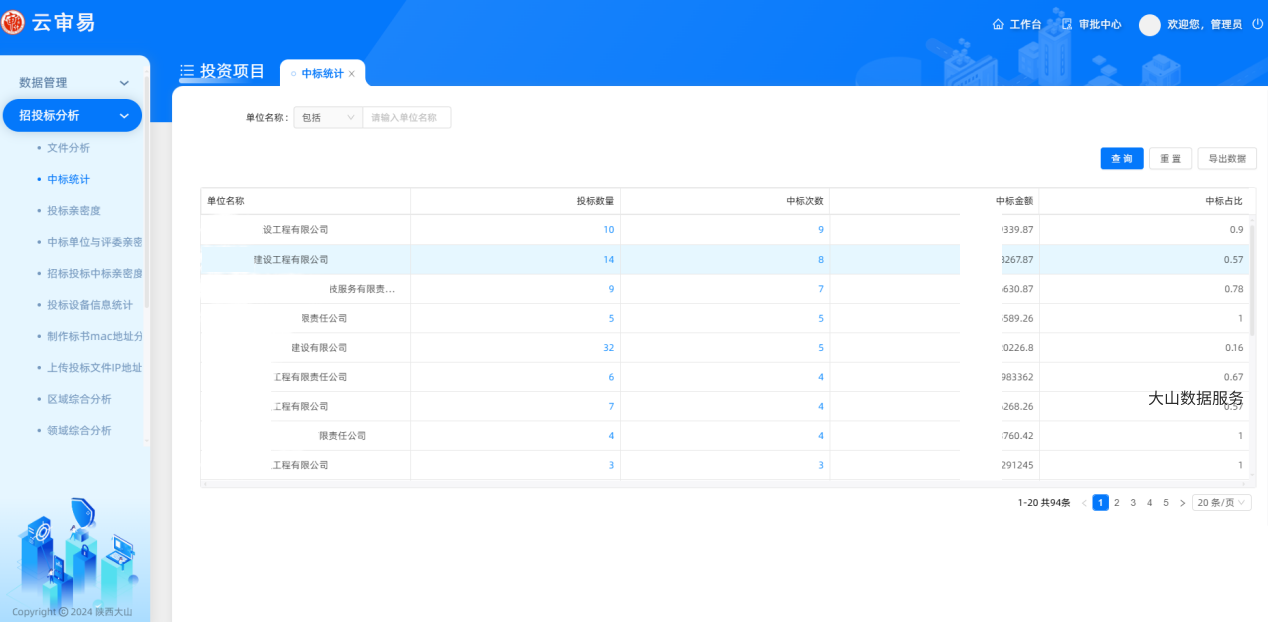This screenshot has width=1268, height=622.
Task: Toggle the menu collapse icon beside 投资项目
Action: pyautogui.click(x=187, y=71)
